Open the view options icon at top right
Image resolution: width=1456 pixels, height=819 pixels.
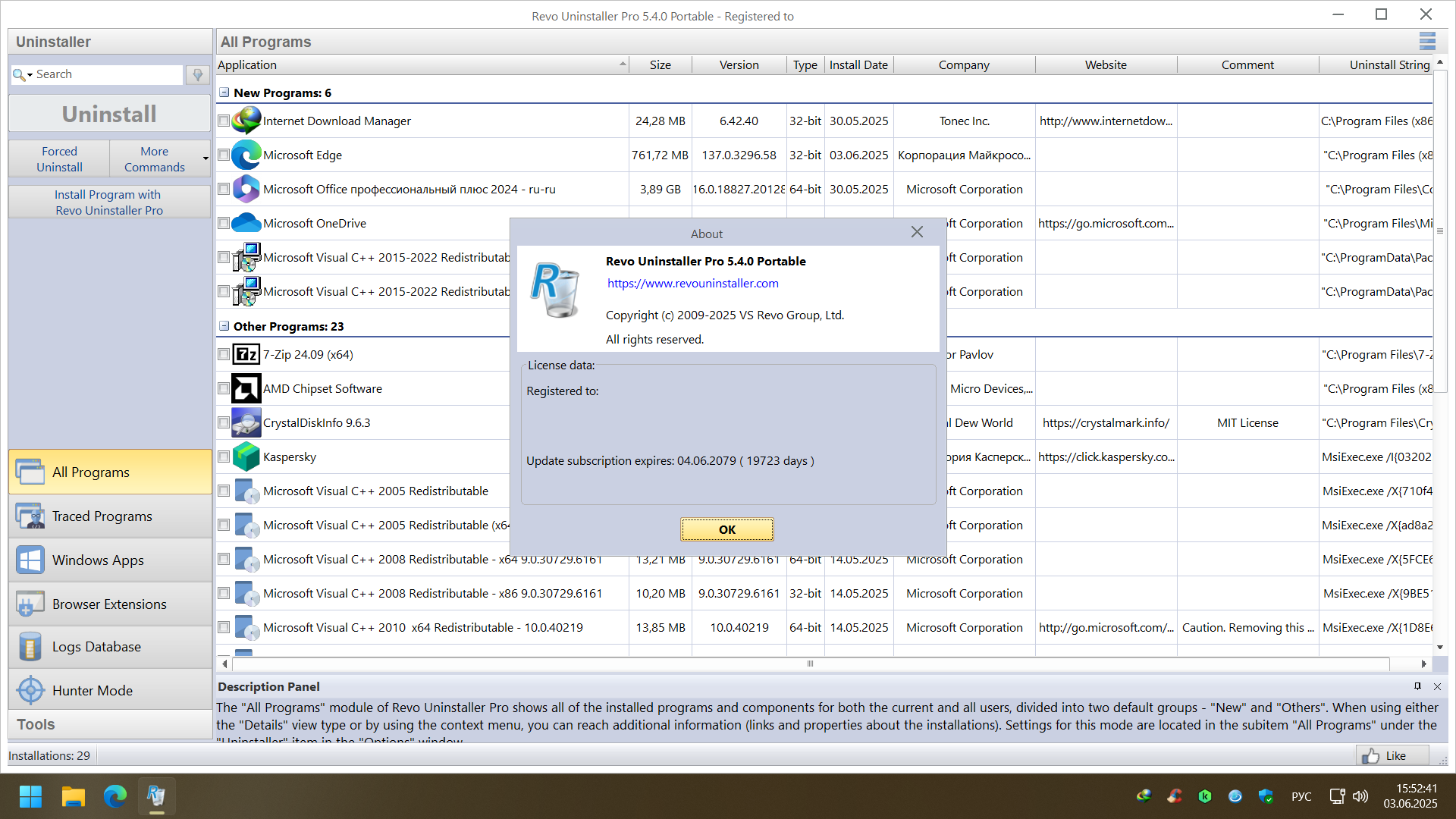pos(1427,42)
